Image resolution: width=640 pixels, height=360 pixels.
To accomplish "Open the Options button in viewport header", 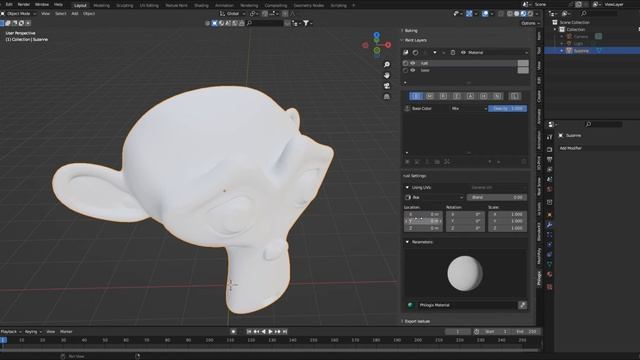I will coord(530,23).
